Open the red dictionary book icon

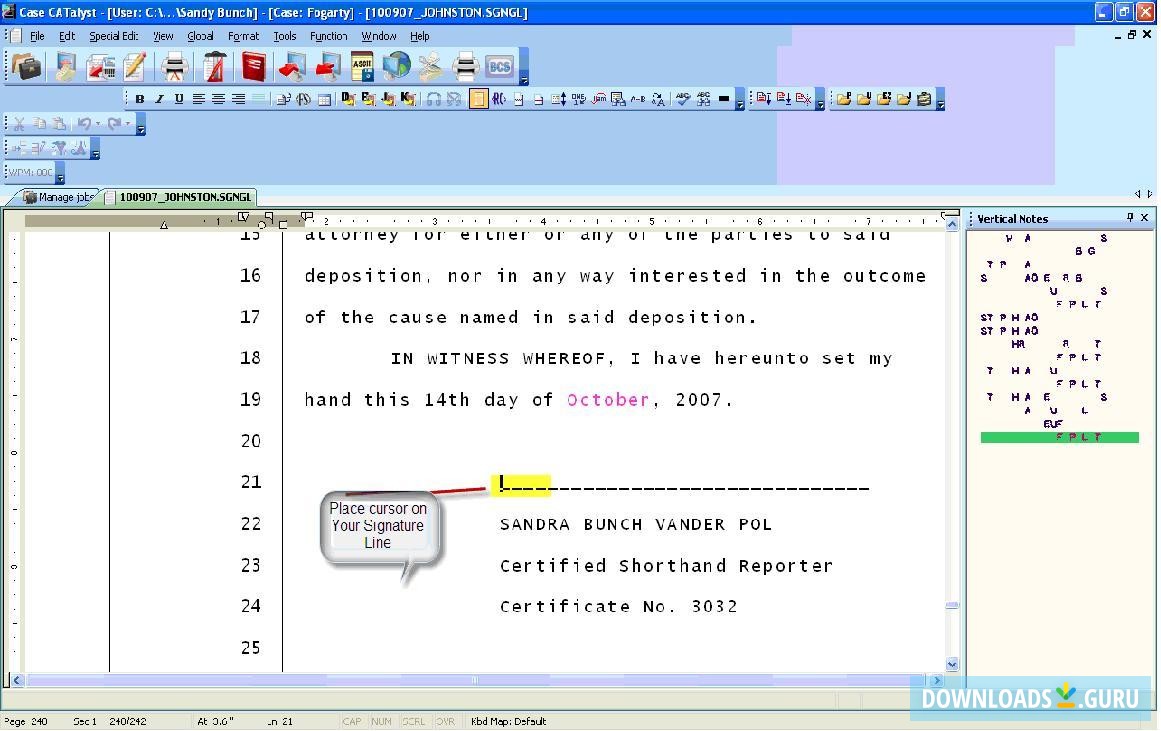[x=253, y=67]
